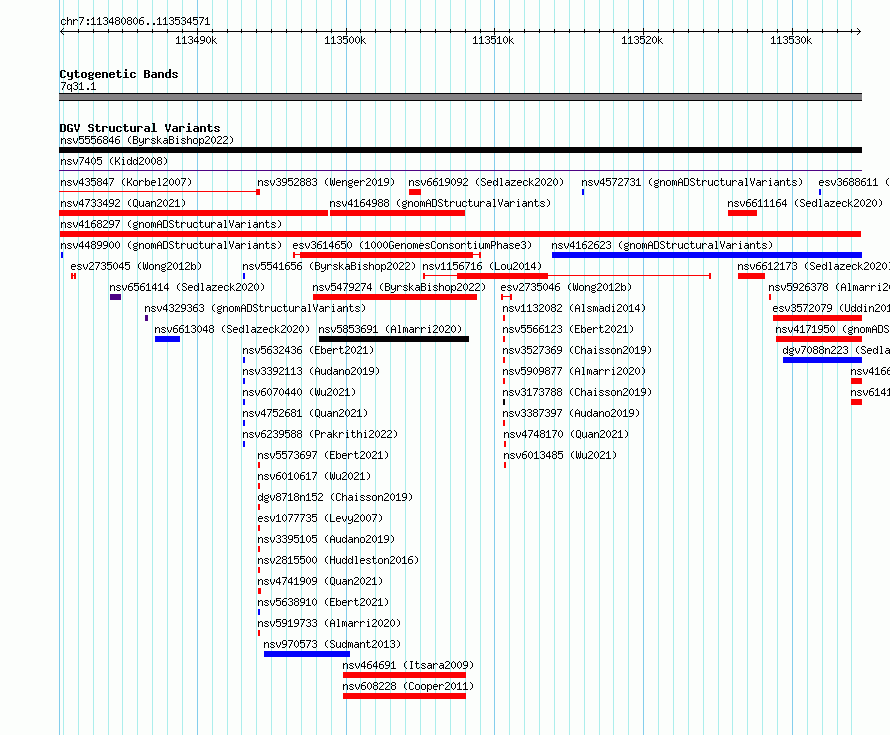This screenshot has width=890, height=735.
Task: Click nsv5566123 (Ebert2021) label
Action: coord(568,329)
